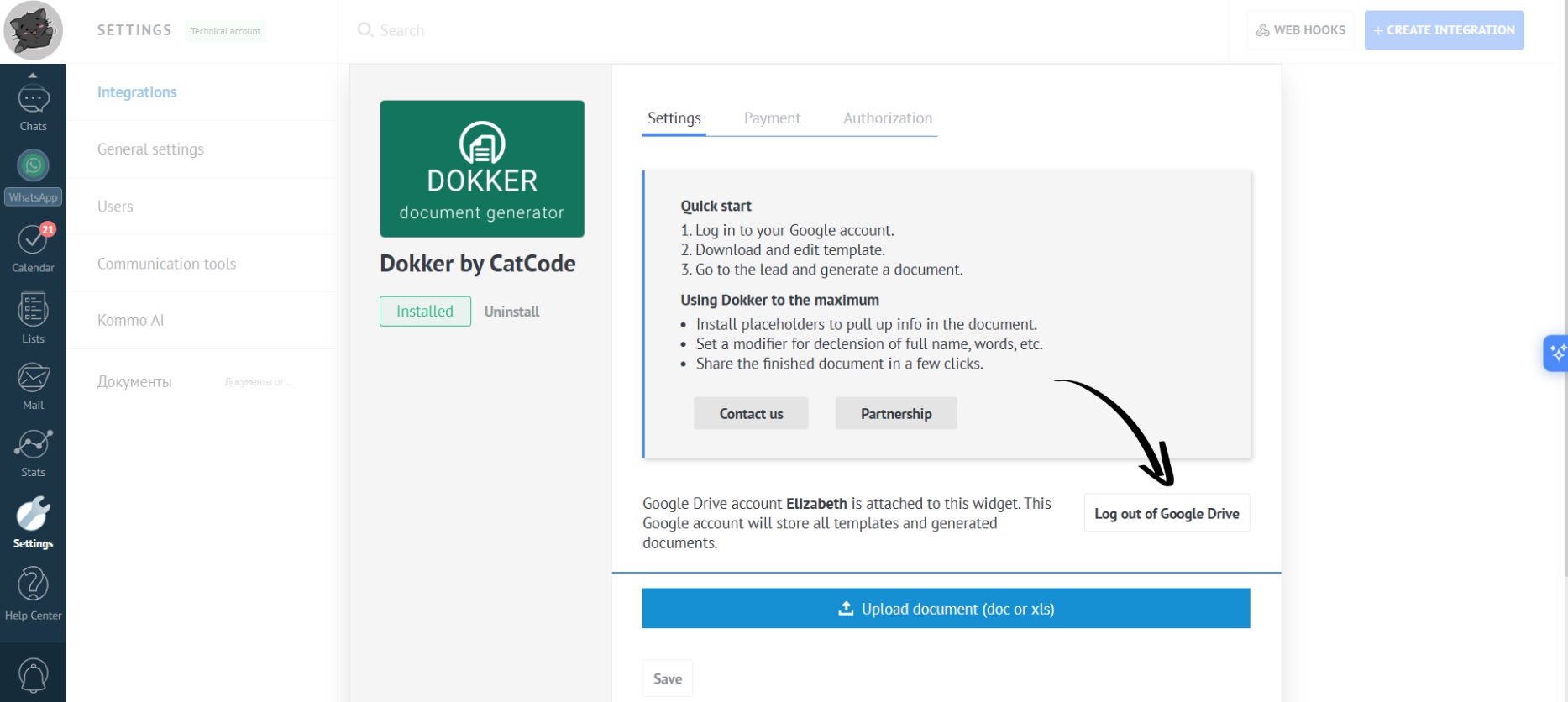Click the AI sparkle assistant icon
Viewport: 1568px width, 702px height.
[x=1556, y=353]
